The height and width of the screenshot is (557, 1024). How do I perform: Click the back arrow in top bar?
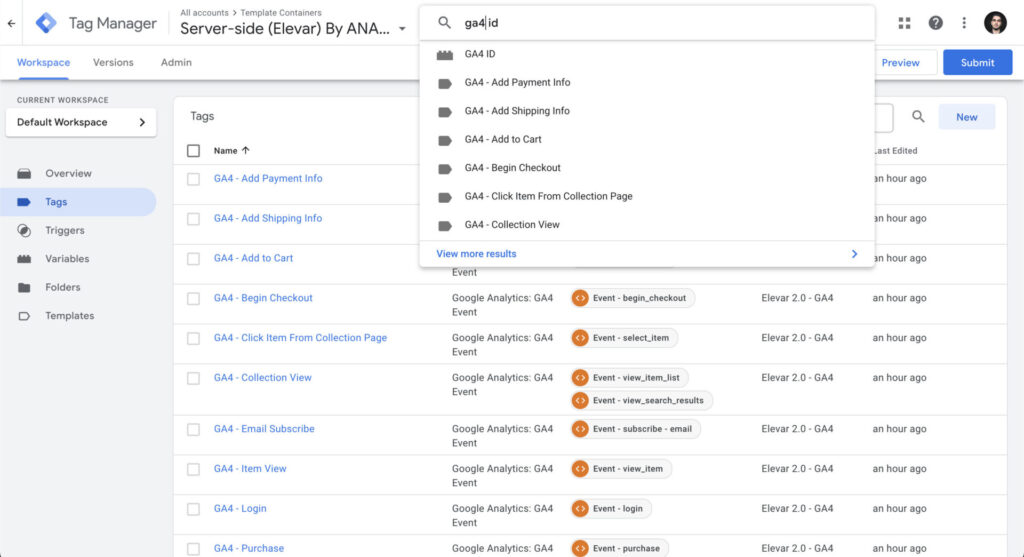point(11,23)
